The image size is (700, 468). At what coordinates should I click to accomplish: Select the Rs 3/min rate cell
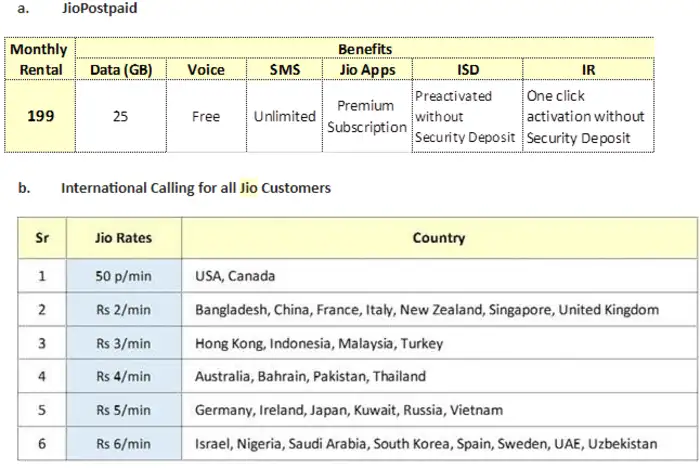tap(123, 343)
